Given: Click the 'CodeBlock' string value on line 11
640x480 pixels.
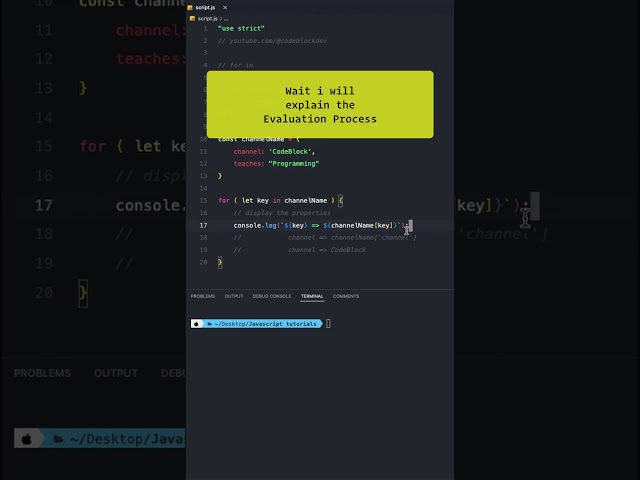Looking at the screenshot, I should point(290,151).
